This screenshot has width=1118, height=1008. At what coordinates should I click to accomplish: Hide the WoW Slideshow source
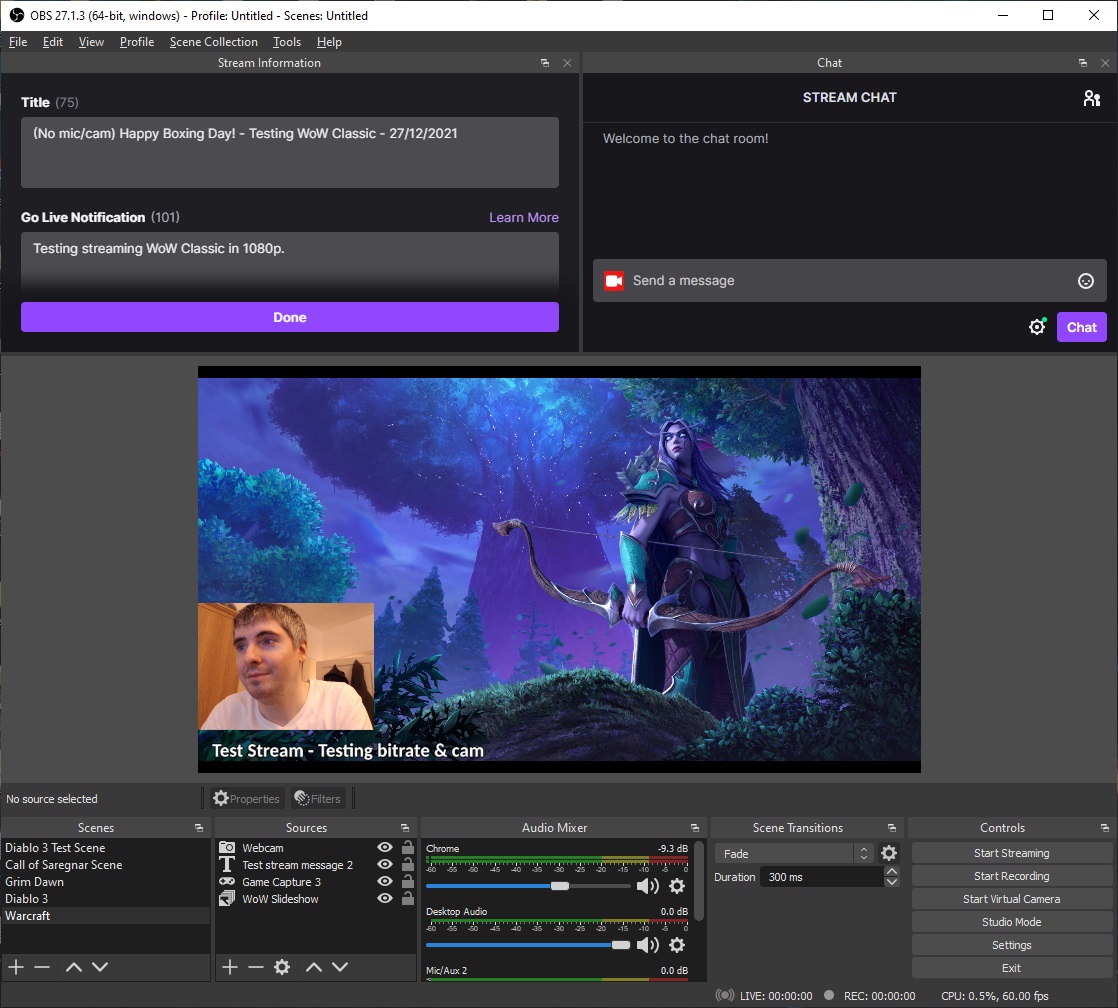385,899
